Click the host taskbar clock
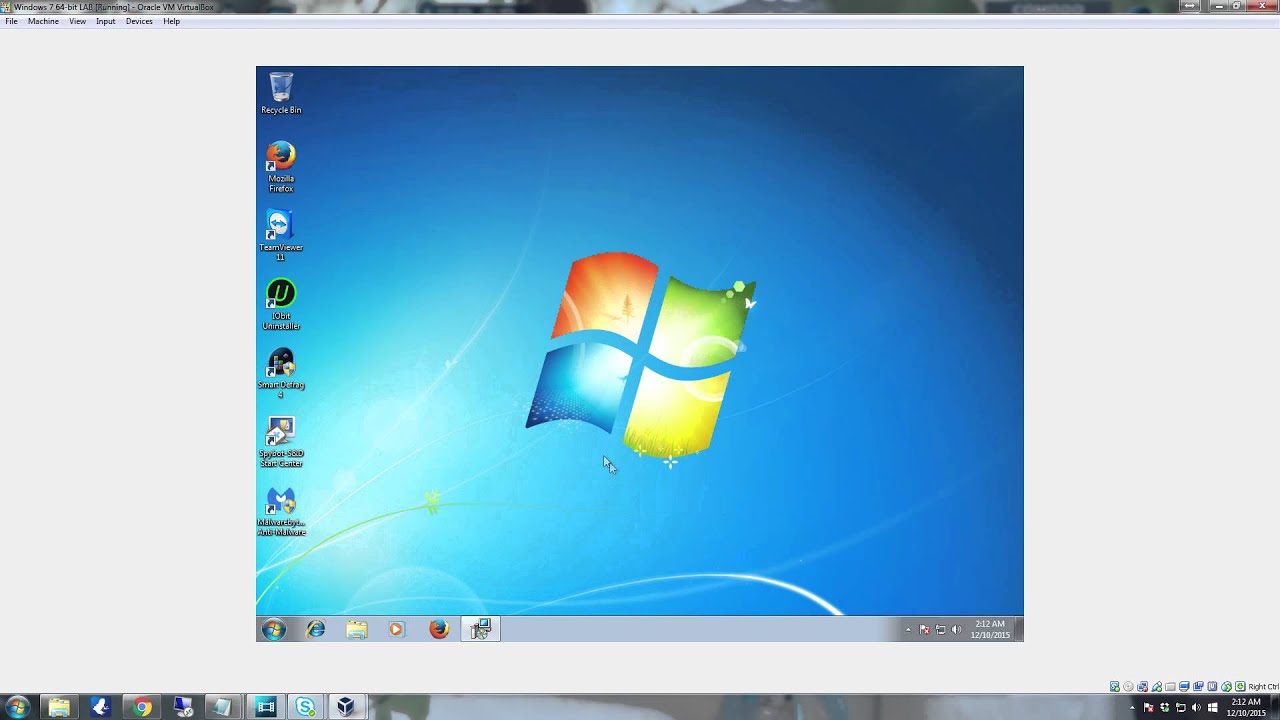1280x720 pixels. pos(1246,707)
